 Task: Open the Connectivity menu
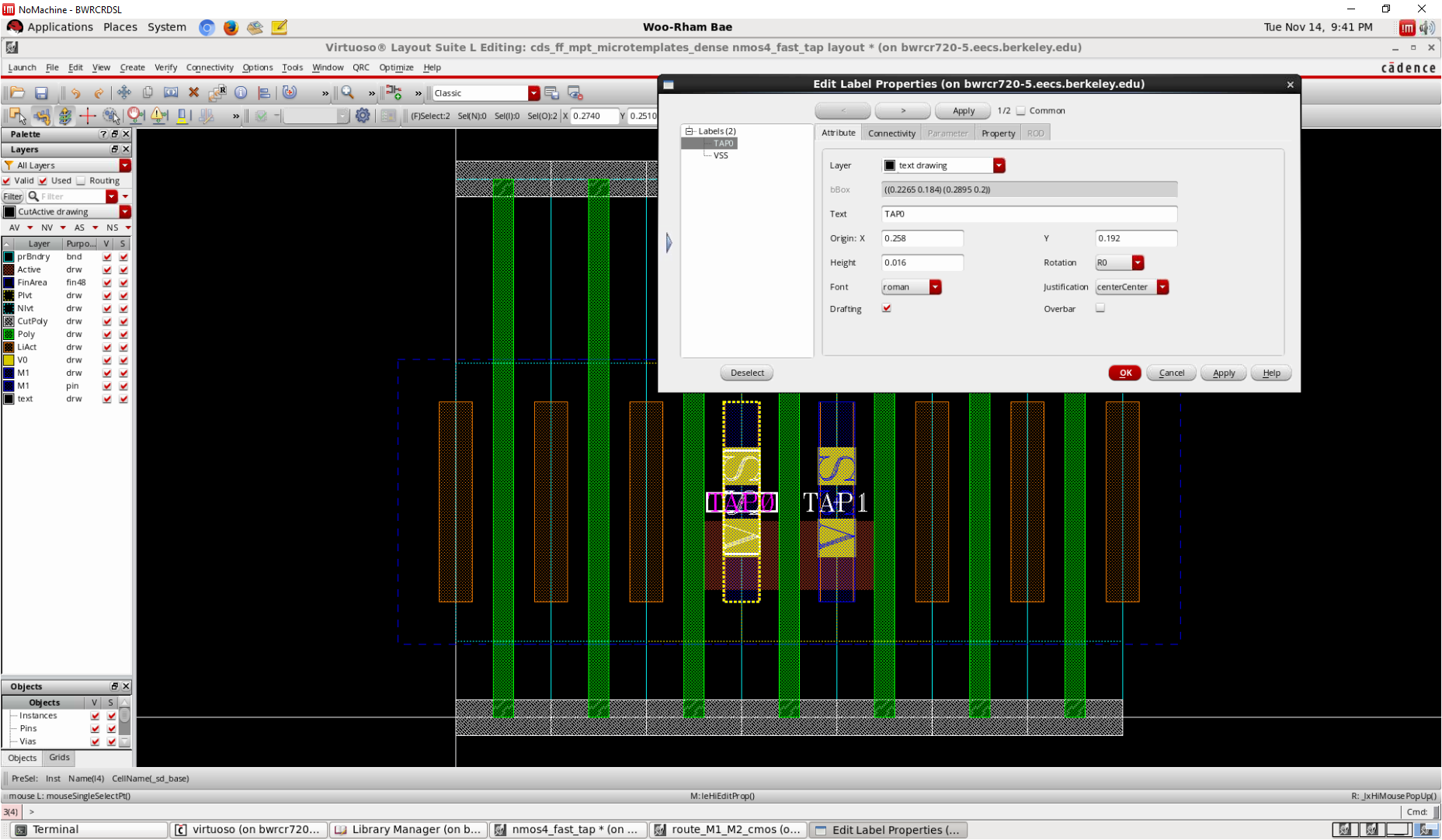(210, 68)
